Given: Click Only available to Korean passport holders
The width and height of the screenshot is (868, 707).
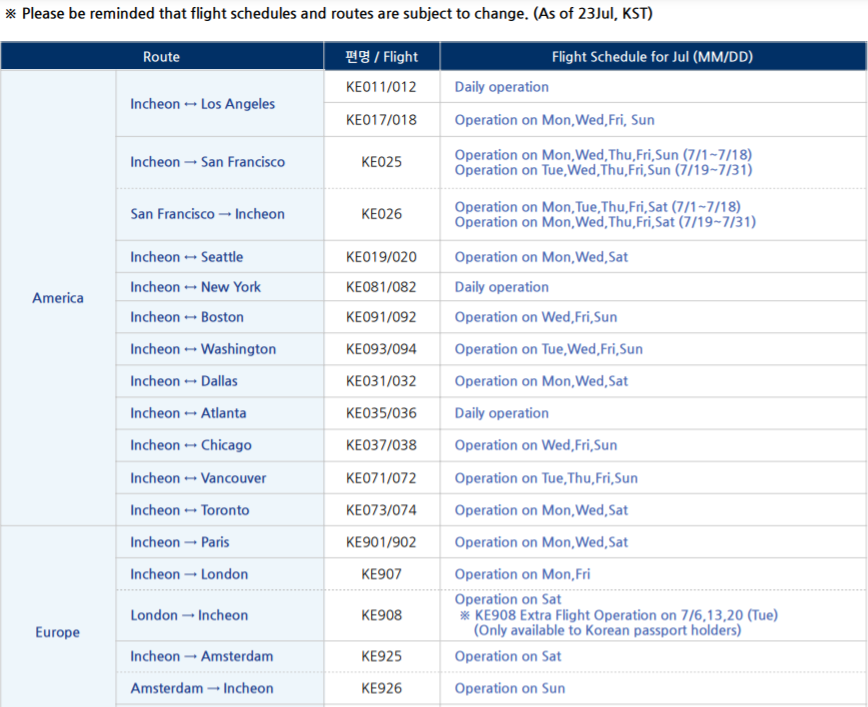Looking at the screenshot, I should point(607,630).
